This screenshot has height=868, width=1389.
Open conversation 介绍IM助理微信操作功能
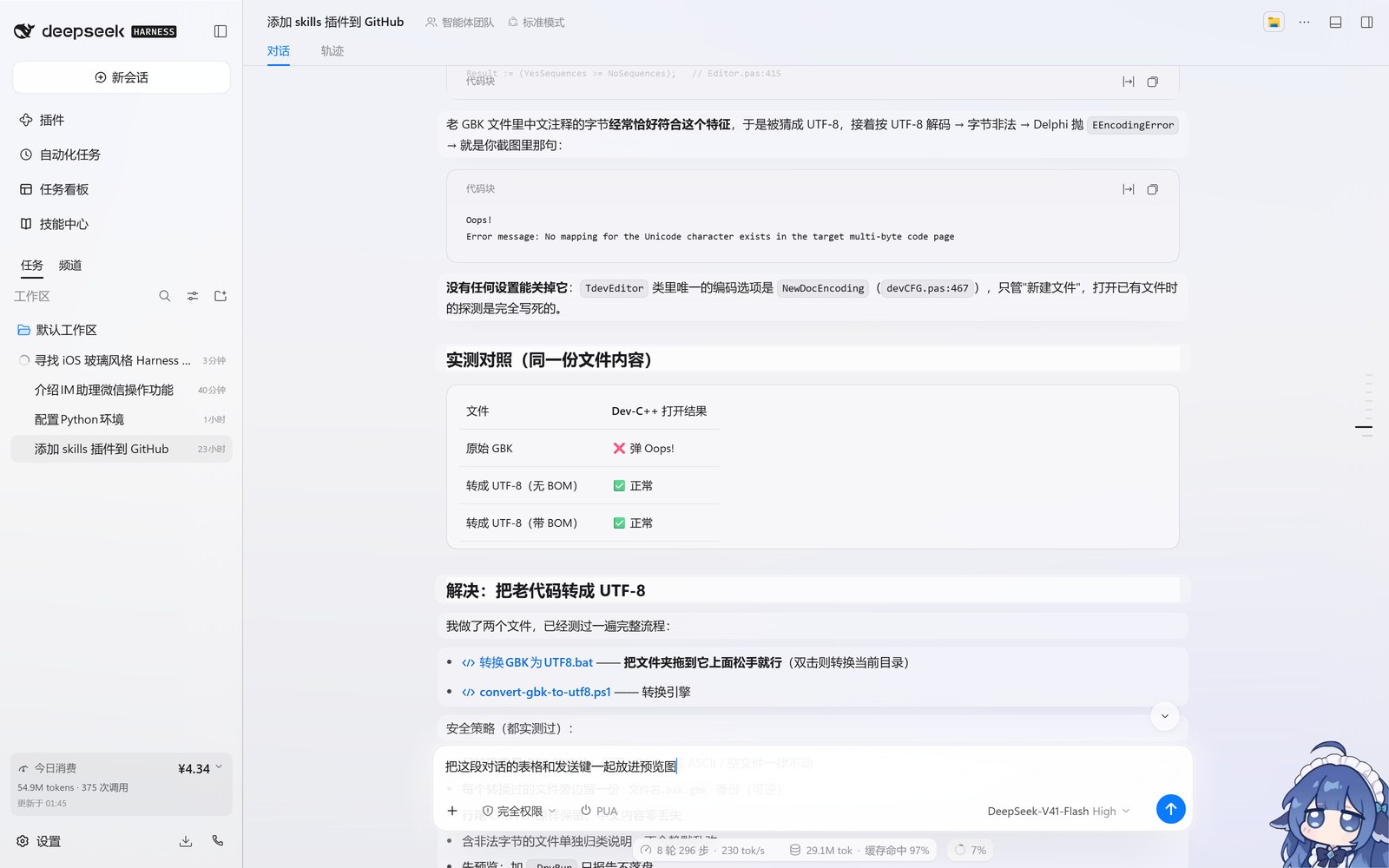(x=122, y=390)
